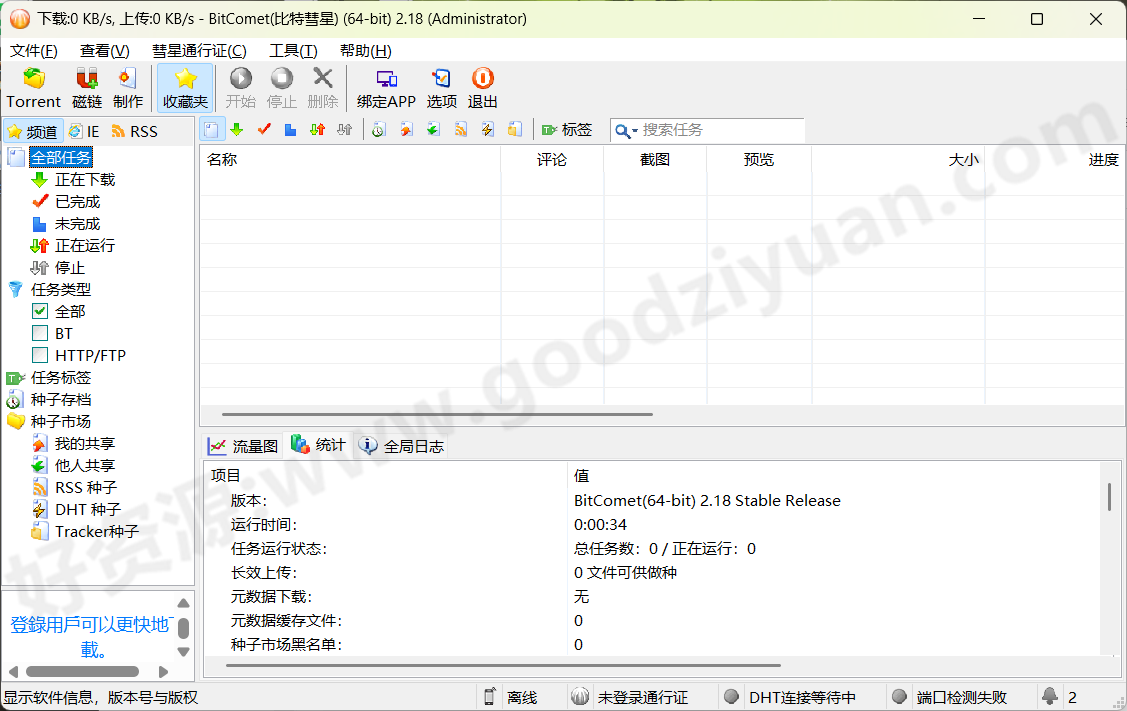Open the 选项 options dialog

point(441,87)
